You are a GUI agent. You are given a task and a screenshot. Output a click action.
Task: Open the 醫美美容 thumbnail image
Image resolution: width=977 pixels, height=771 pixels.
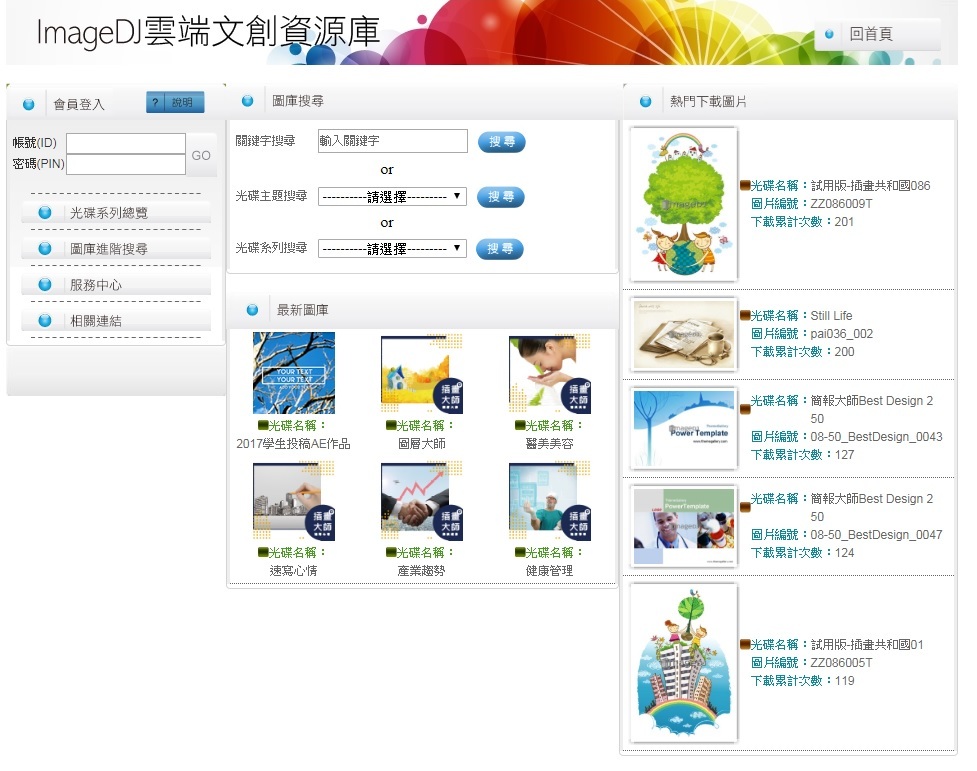coord(550,373)
